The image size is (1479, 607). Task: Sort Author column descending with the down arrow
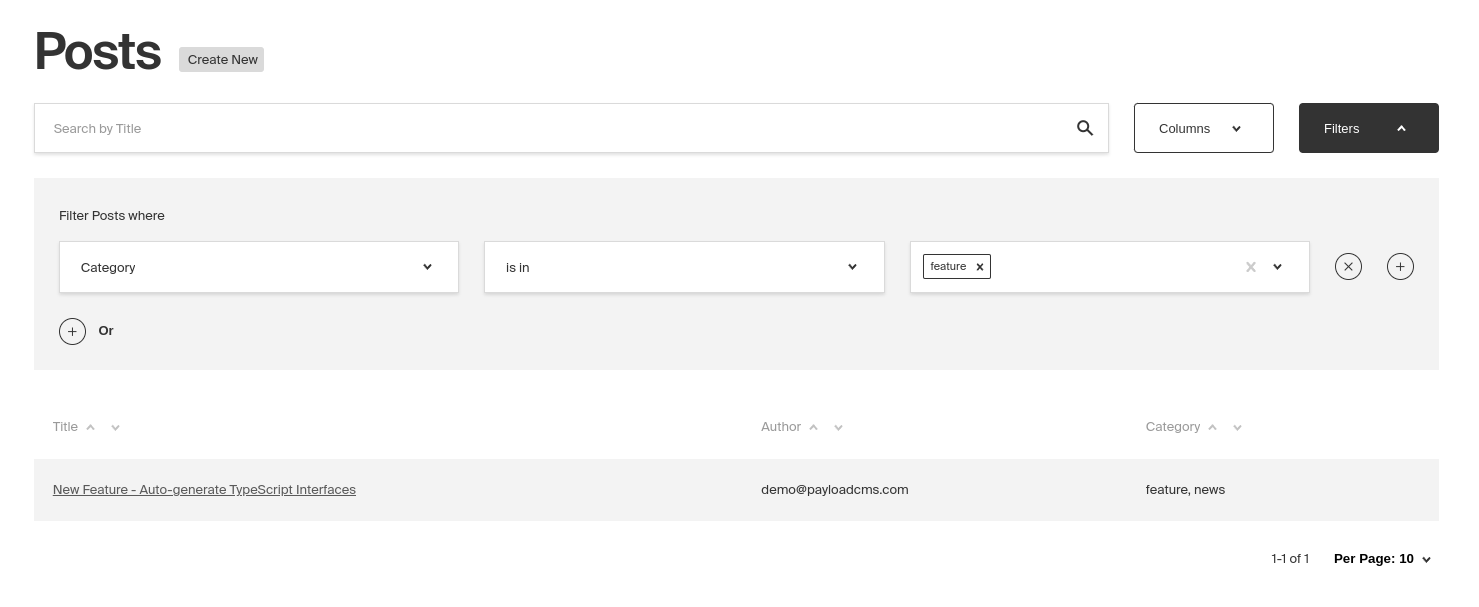[x=838, y=427]
